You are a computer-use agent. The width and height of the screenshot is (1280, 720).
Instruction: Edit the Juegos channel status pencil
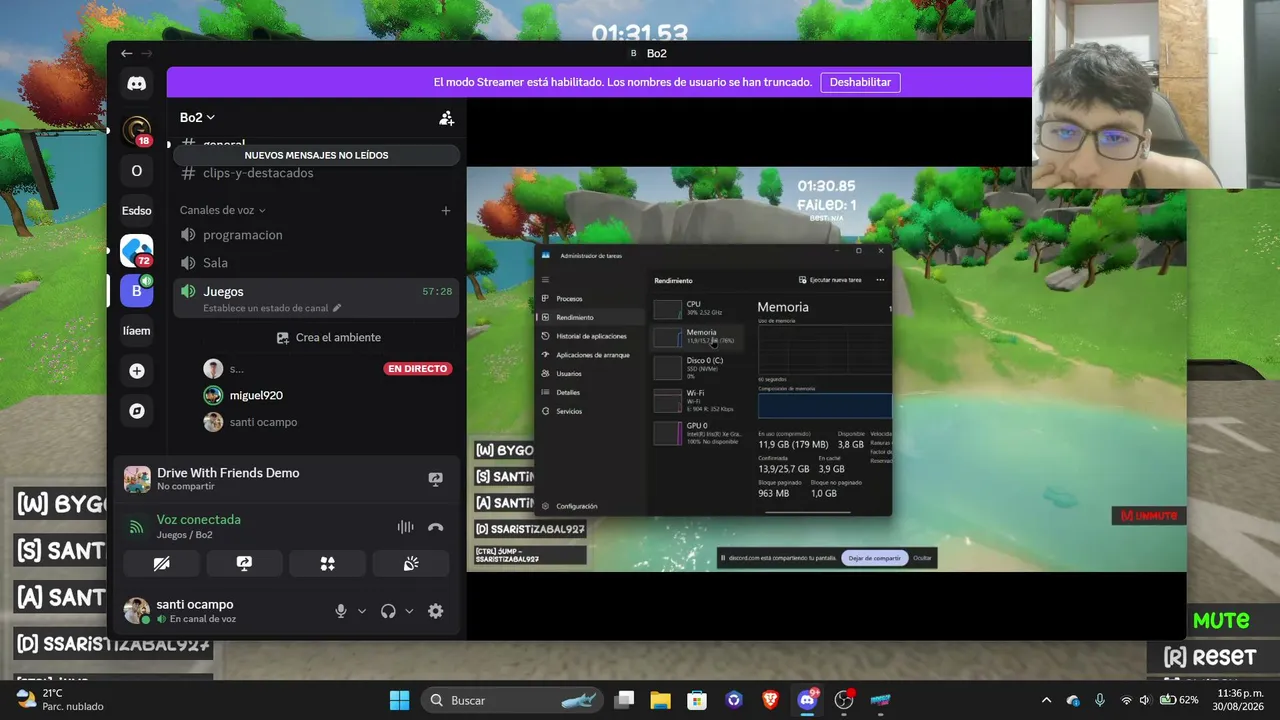[x=337, y=308]
